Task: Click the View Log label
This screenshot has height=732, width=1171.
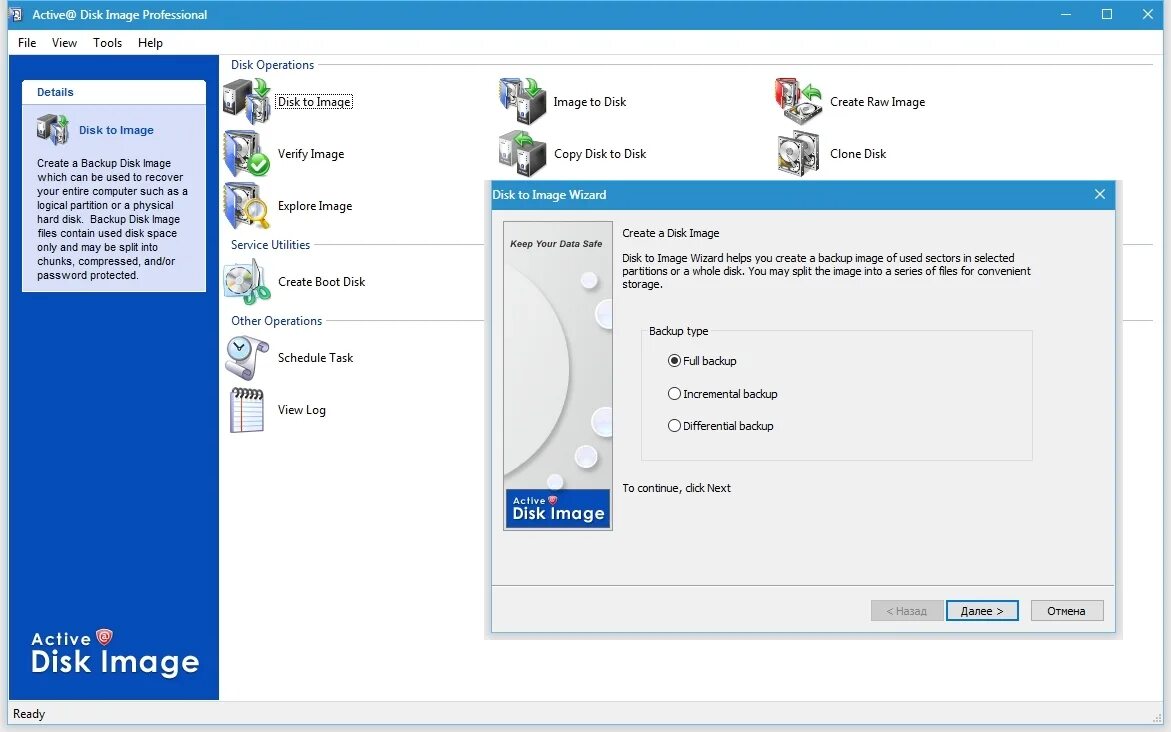Action: (x=302, y=410)
